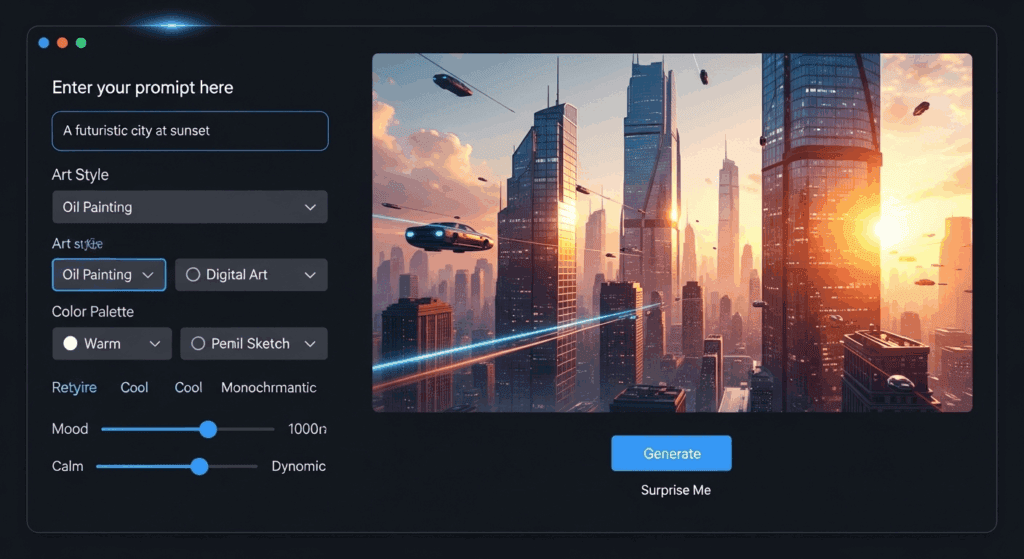Viewport: 1024px width, 559px height.
Task: Click the Enter your promipt here heading
Action: click(x=142, y=88)
